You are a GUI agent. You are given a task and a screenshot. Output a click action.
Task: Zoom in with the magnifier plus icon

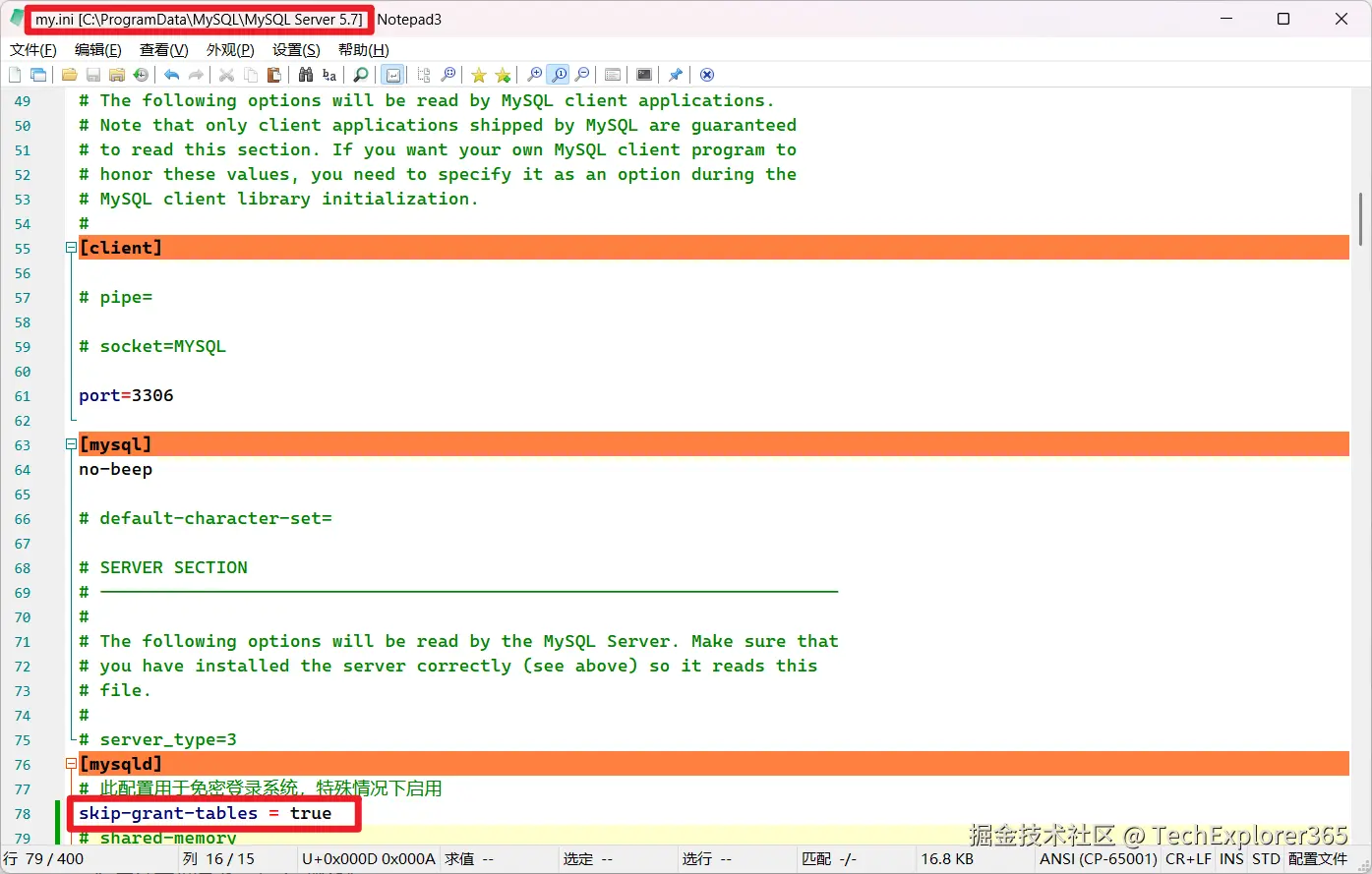click(x=534, y=75)
